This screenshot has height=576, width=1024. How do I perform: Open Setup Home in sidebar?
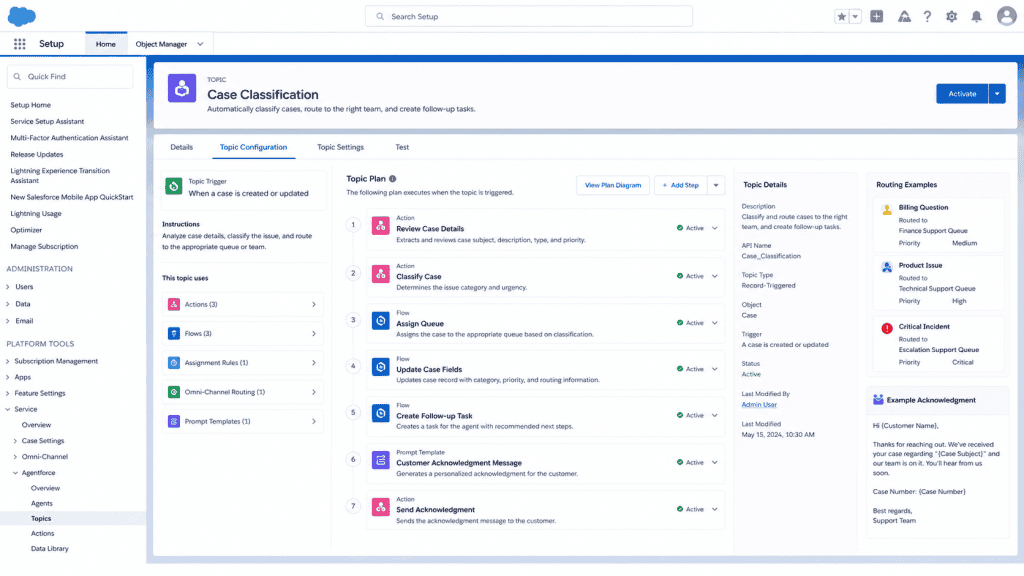pos(30,105)
